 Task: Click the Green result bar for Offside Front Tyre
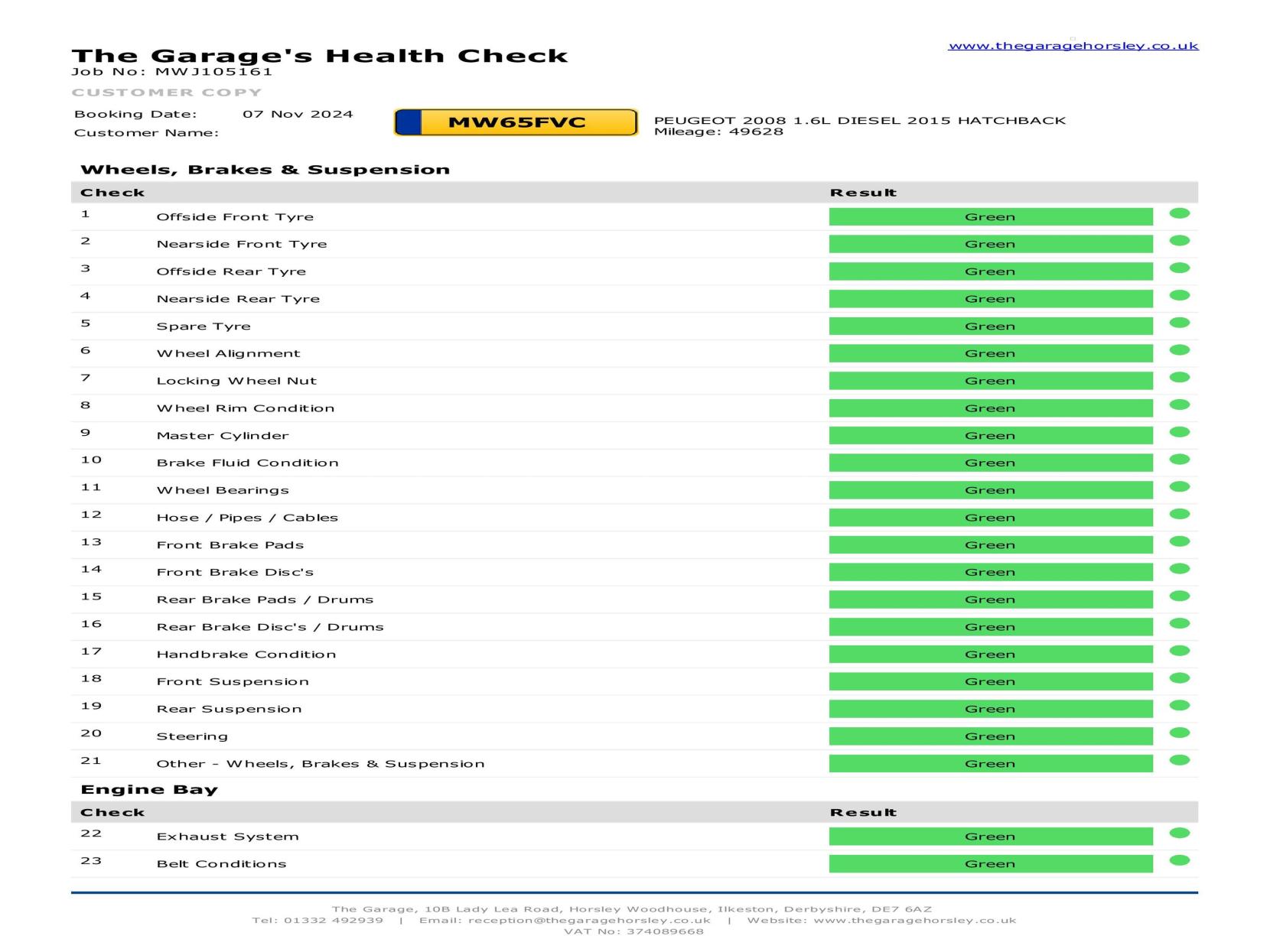coord(991,217)
